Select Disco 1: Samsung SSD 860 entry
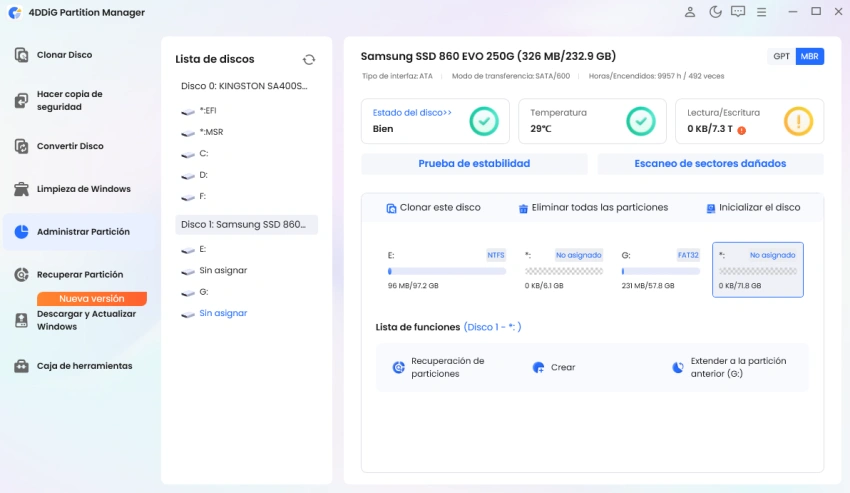The height and width of the screenshot is (493, 850). coord(247,225)
